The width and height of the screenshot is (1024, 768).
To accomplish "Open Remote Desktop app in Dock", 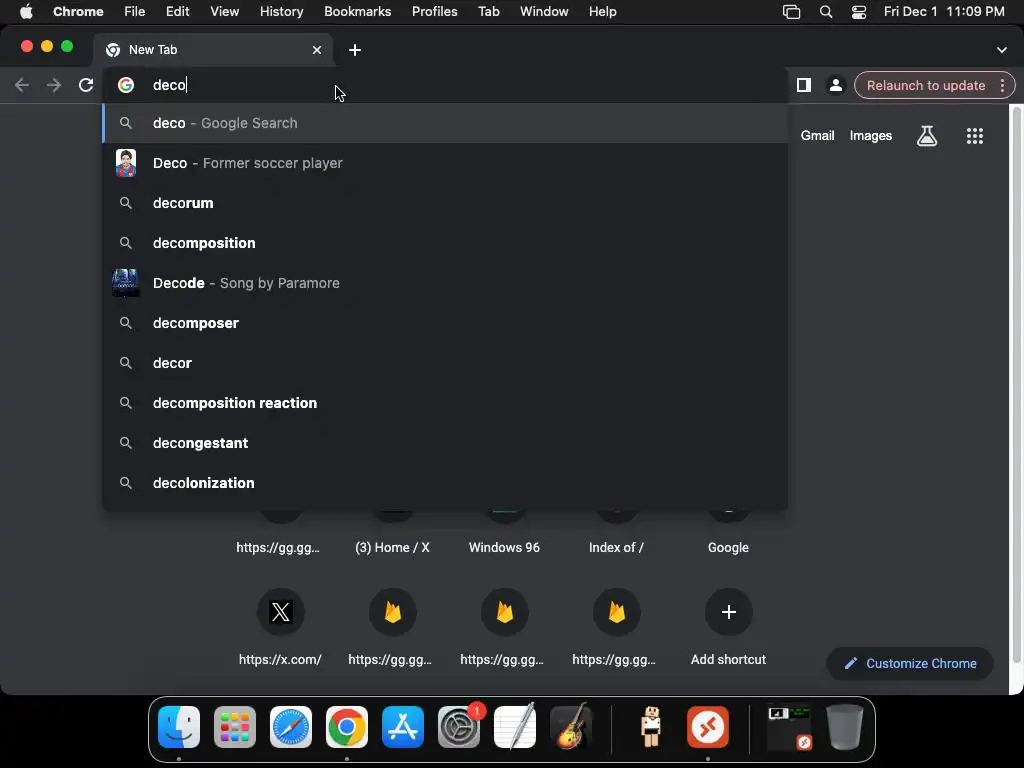I will pos(708,727).
